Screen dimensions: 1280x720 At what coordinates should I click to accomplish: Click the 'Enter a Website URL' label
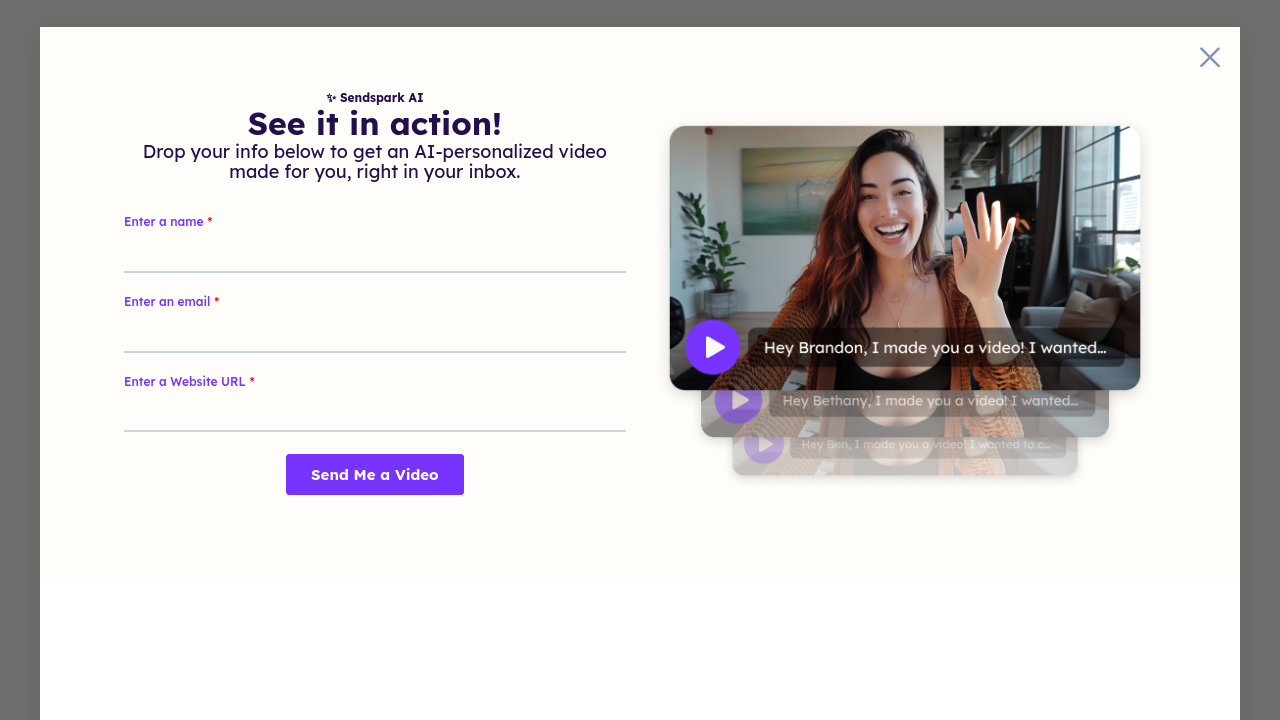184,382
